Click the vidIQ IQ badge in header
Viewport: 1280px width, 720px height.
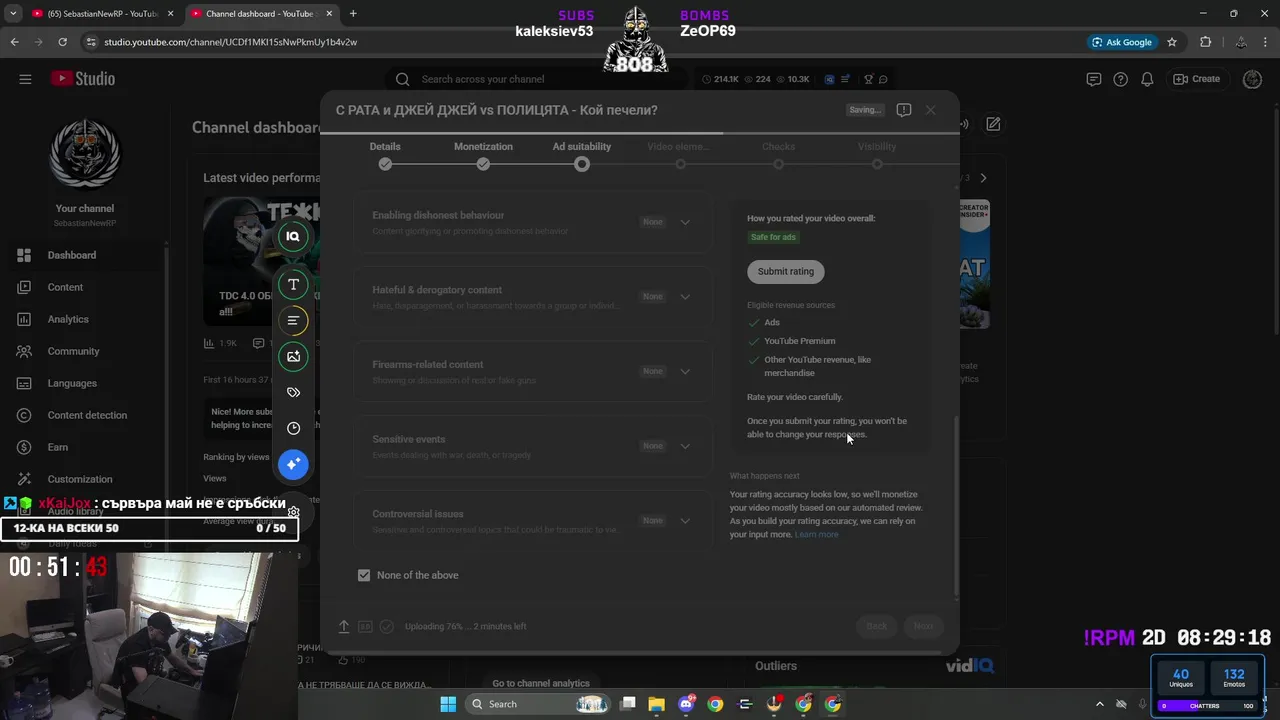tap(830, 79)
